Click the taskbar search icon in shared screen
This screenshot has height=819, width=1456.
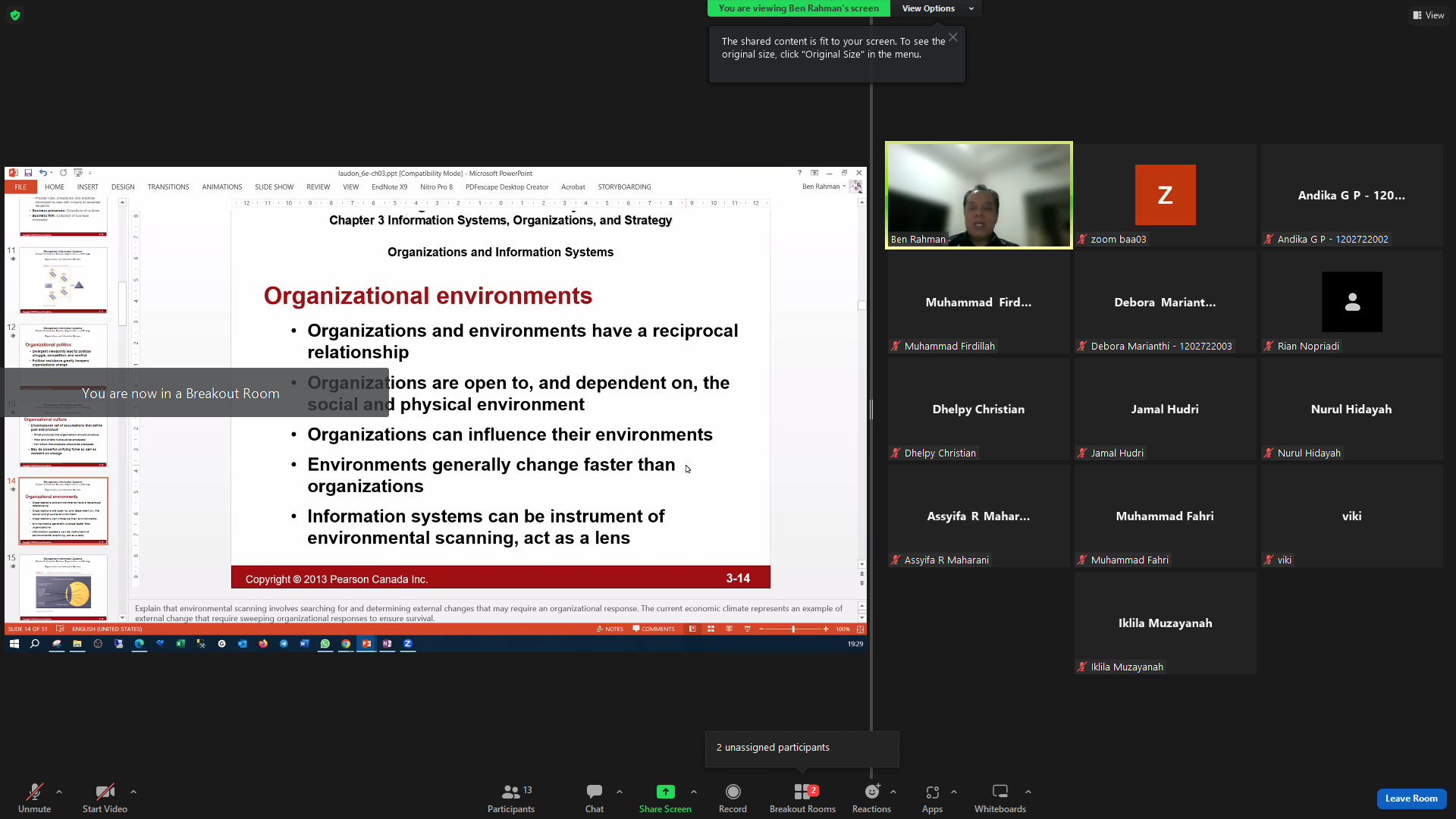(35, 644)
